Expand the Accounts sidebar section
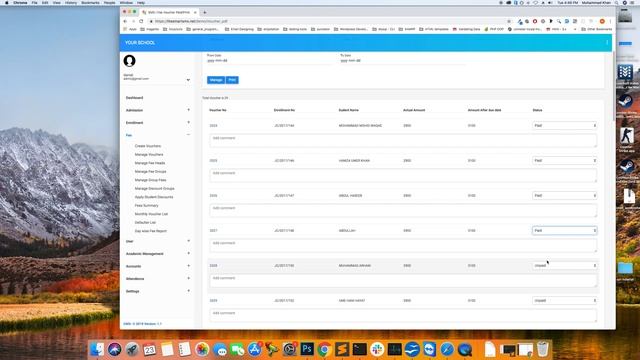Screen dimensions: 640x360 188,266
